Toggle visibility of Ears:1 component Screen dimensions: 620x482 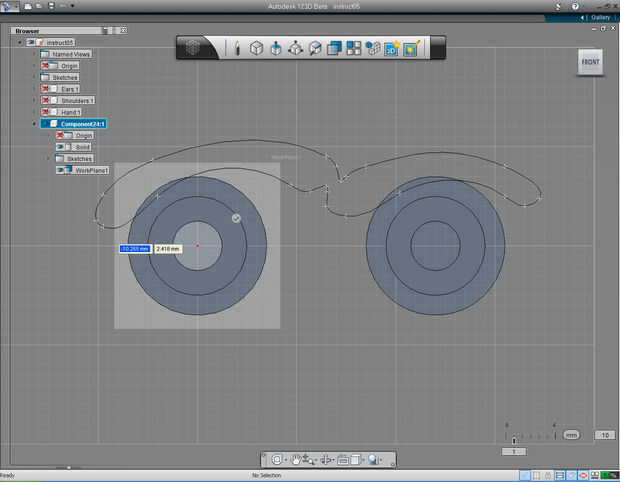(46, 89)
